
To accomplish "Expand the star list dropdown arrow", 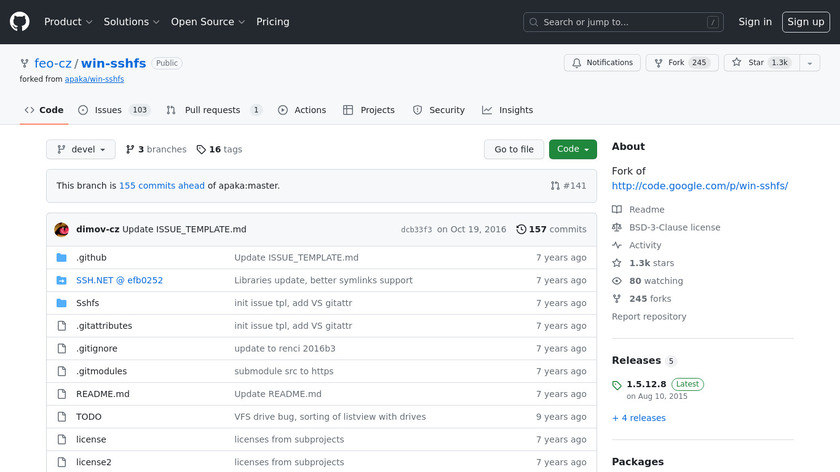I will (x=808, y=63).
